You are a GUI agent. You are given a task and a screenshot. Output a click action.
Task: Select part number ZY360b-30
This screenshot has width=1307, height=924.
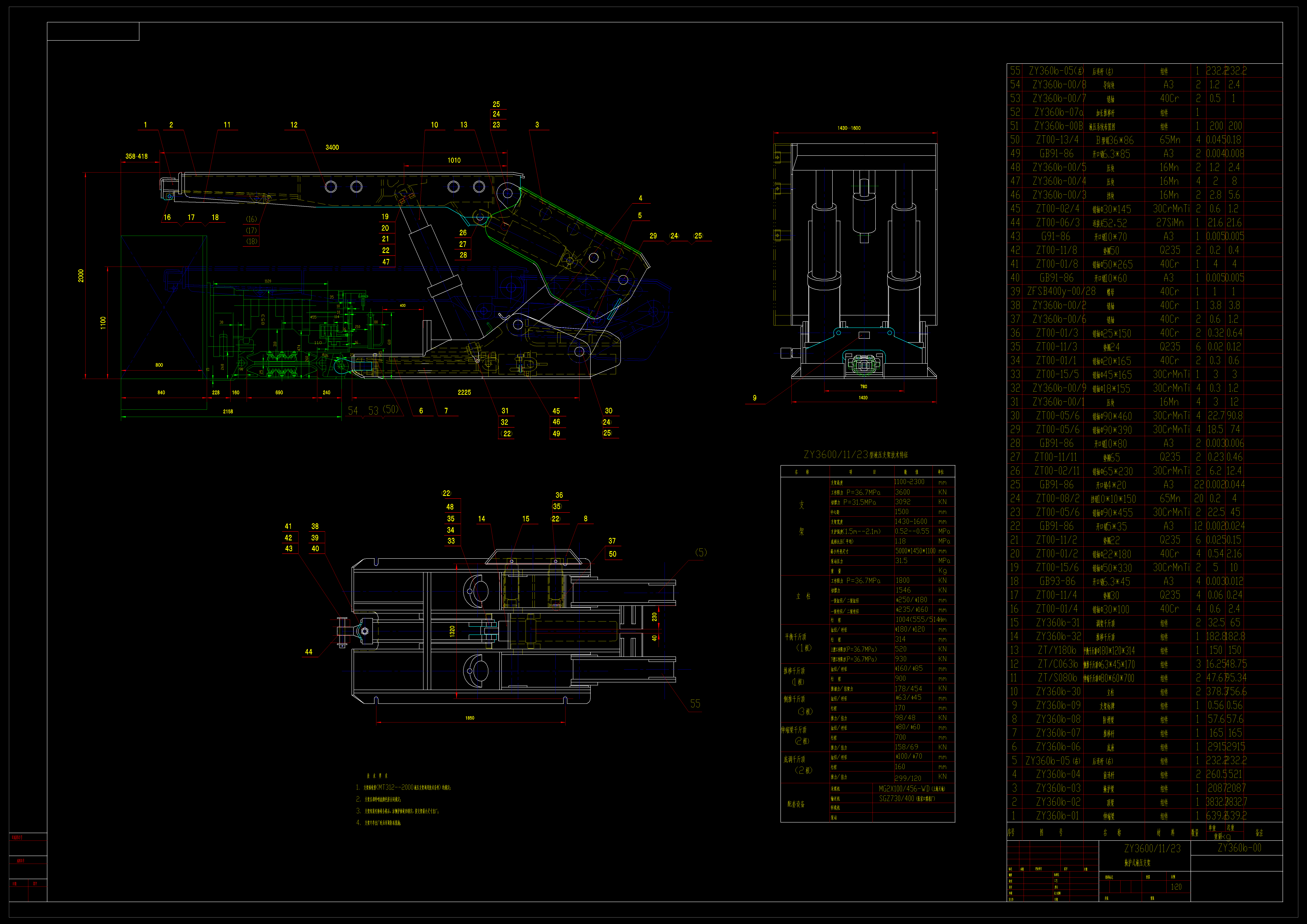[x=1058, y=692]
